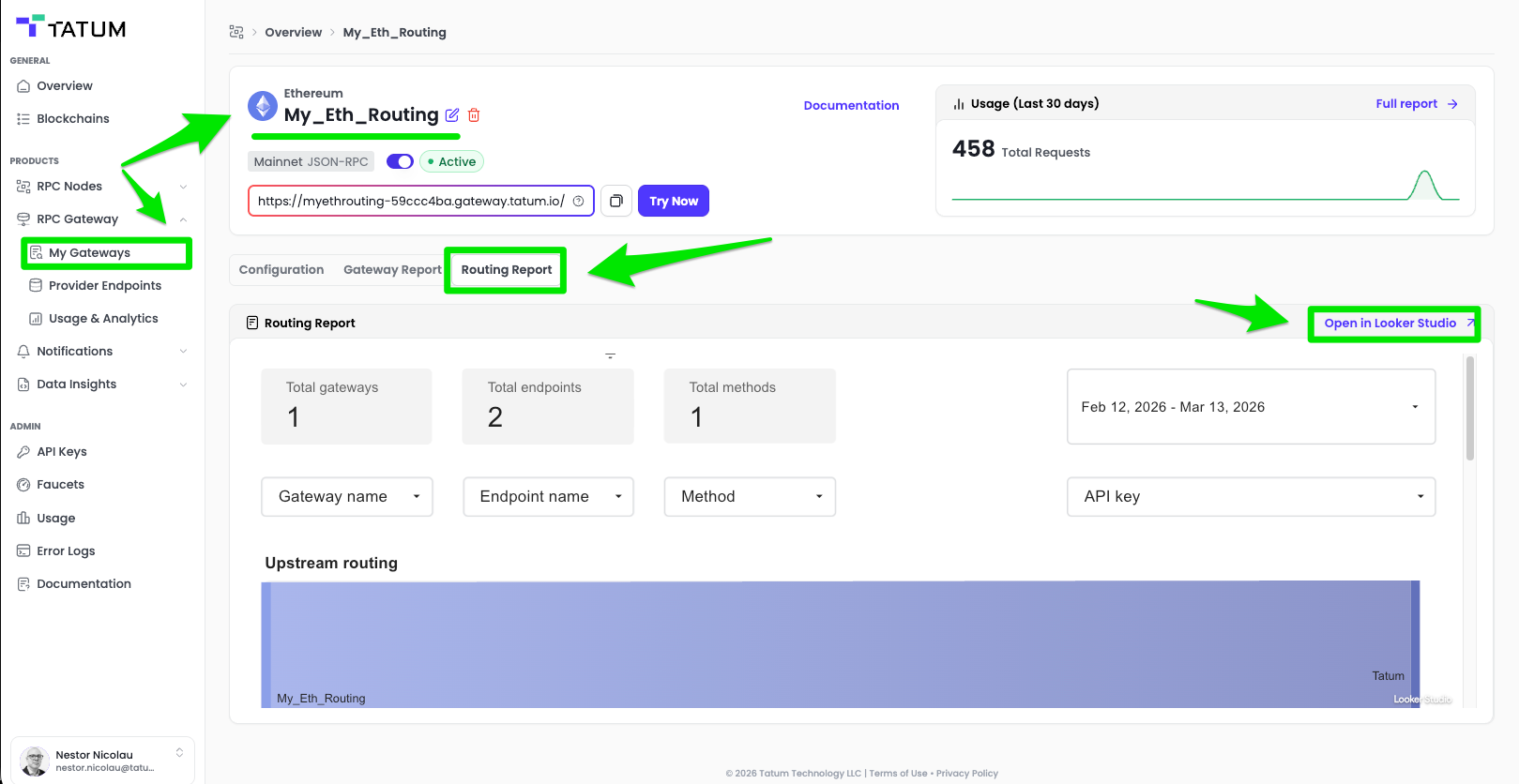Expand the RPC Nodes section
Image resolution: width=1519 pixels, height=784 pixels.
pos(184,187)
